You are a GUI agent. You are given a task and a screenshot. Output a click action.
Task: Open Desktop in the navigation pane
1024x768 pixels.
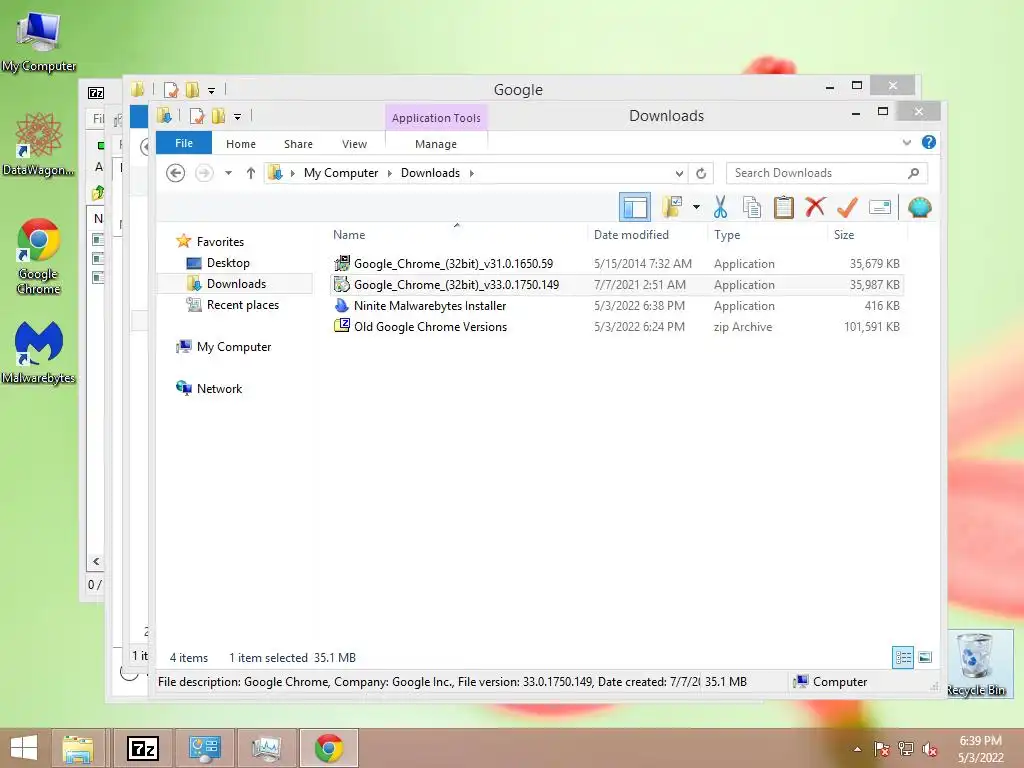[228, 263]
